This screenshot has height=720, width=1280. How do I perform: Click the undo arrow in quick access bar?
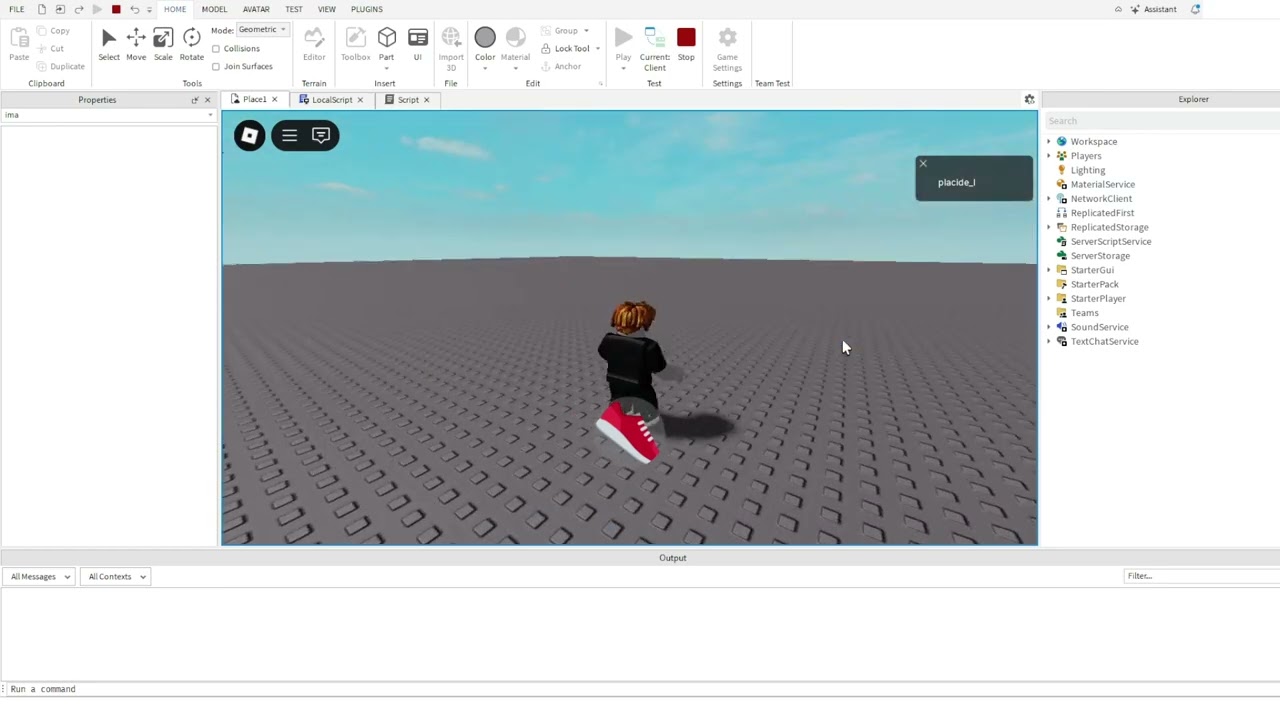[134, 9]
